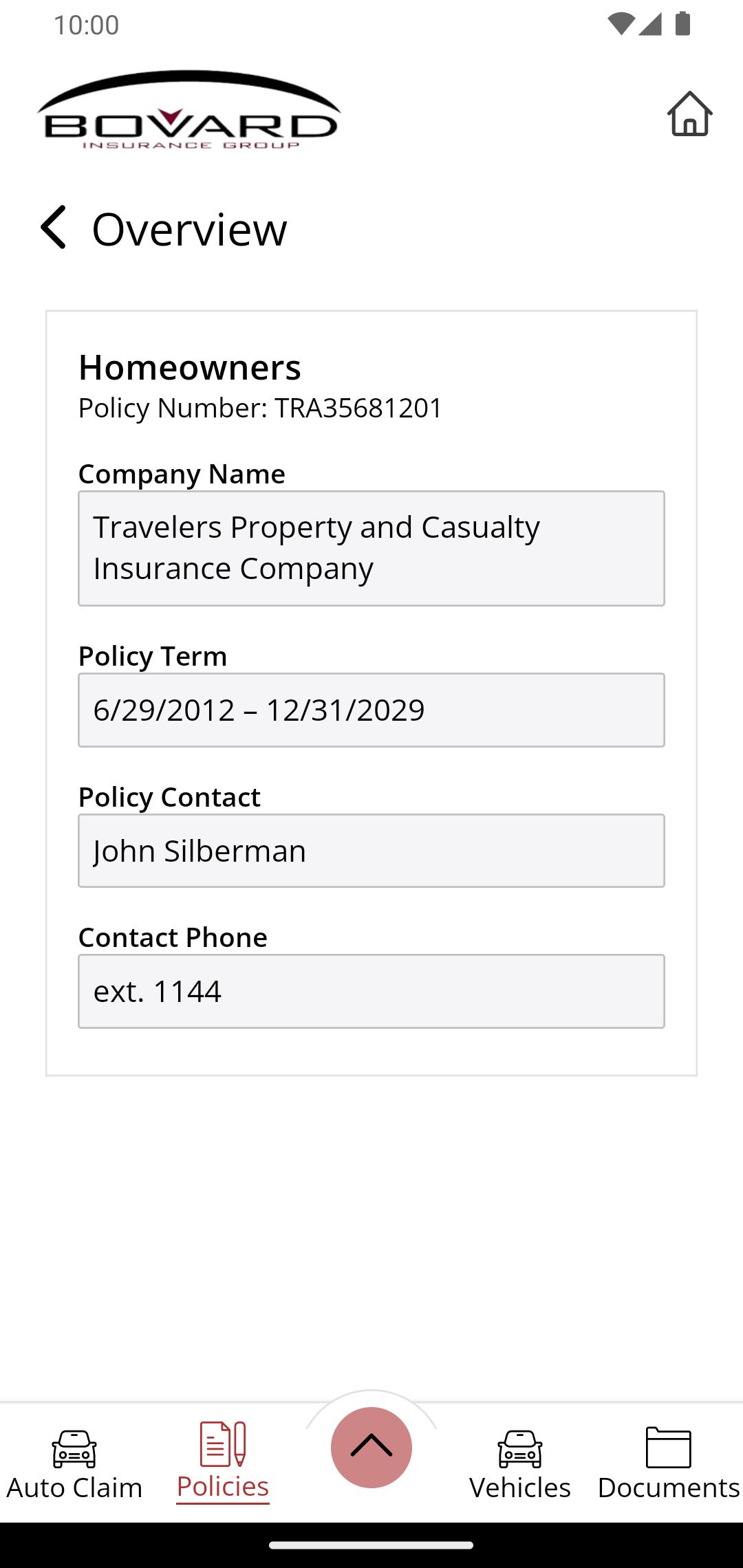Select the Vehicles tab label
The height and width of the screenshot is (1568, 743).
(x=520, y=1488)
